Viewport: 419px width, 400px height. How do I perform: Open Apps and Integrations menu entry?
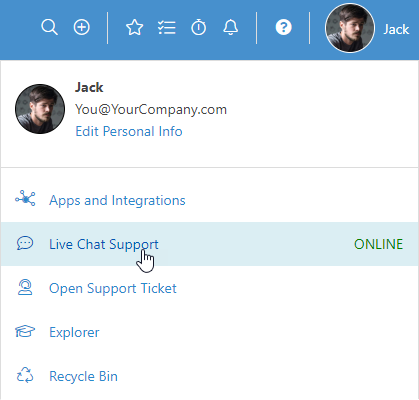209,200
